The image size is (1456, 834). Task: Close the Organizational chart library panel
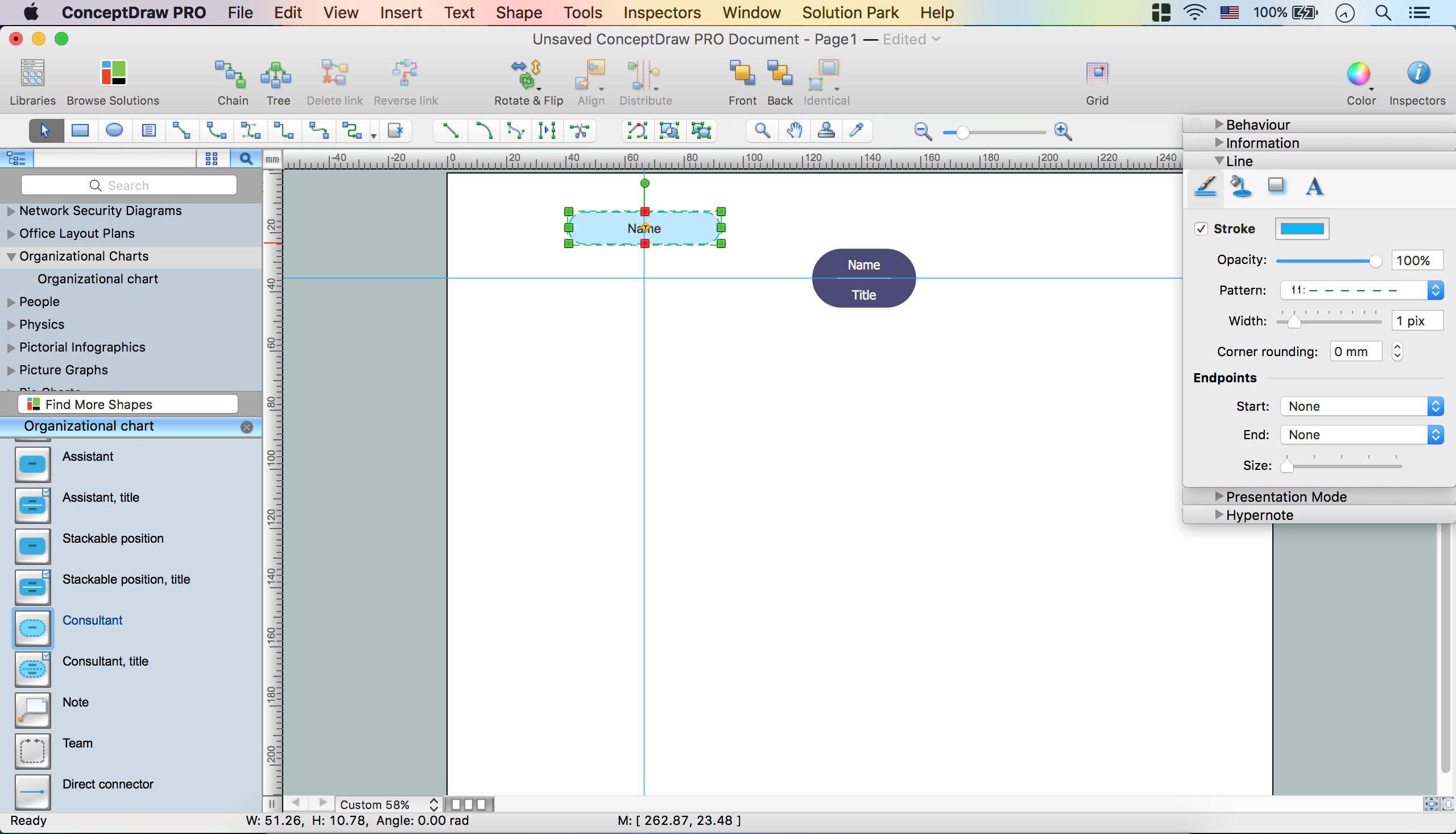(x=247, y=427)
